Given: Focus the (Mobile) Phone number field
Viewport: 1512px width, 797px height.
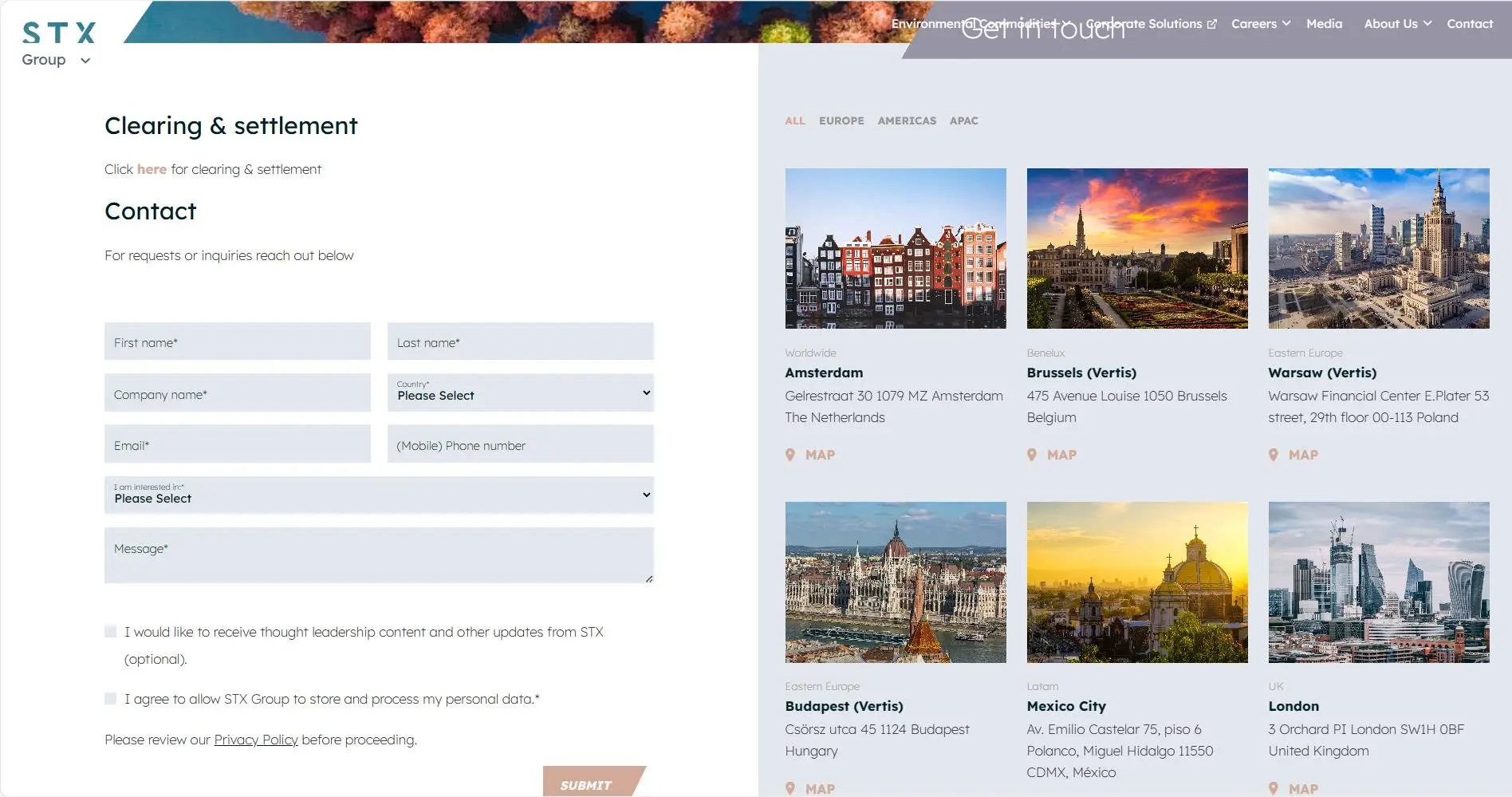Looking at the screenshot, I should click(x=521, y=444).
